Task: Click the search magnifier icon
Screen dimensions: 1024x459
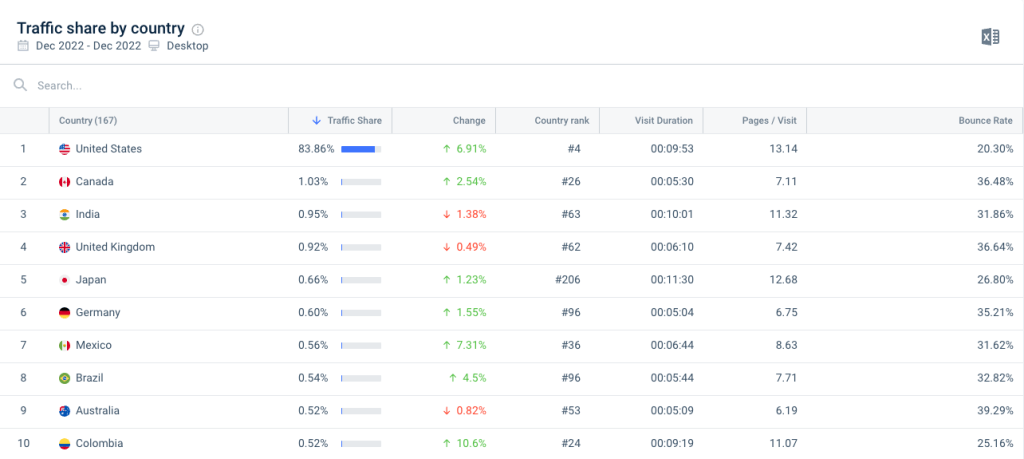Action: point(20,86)
